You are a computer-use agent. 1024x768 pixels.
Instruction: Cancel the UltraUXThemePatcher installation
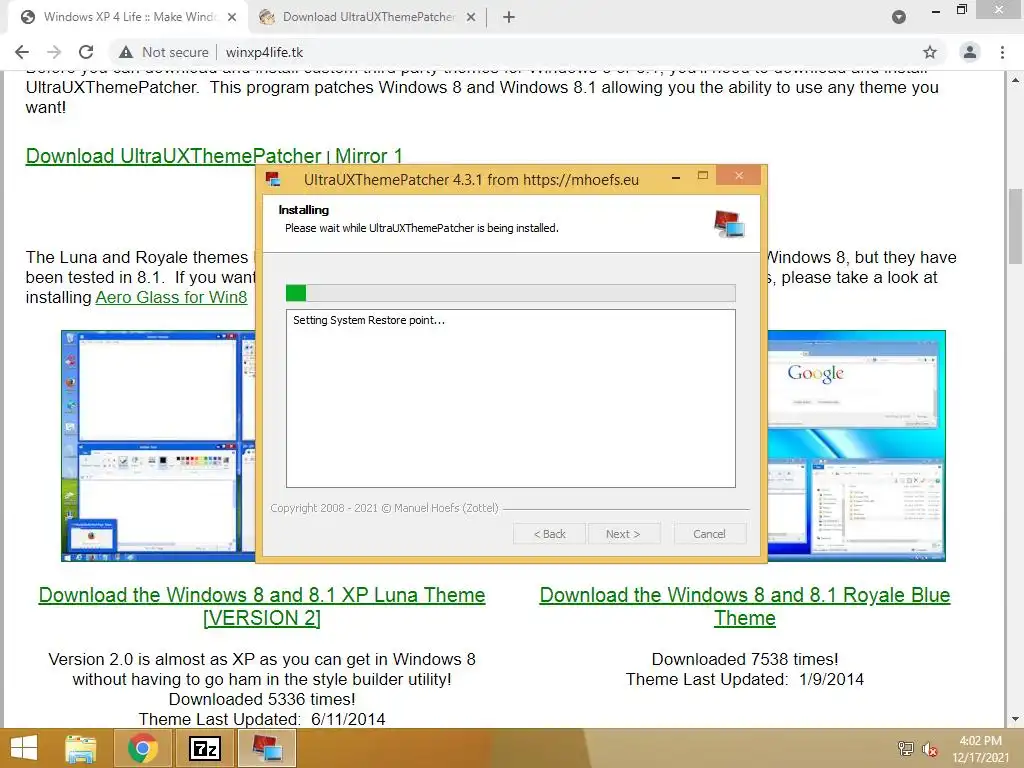pos(709,534)
